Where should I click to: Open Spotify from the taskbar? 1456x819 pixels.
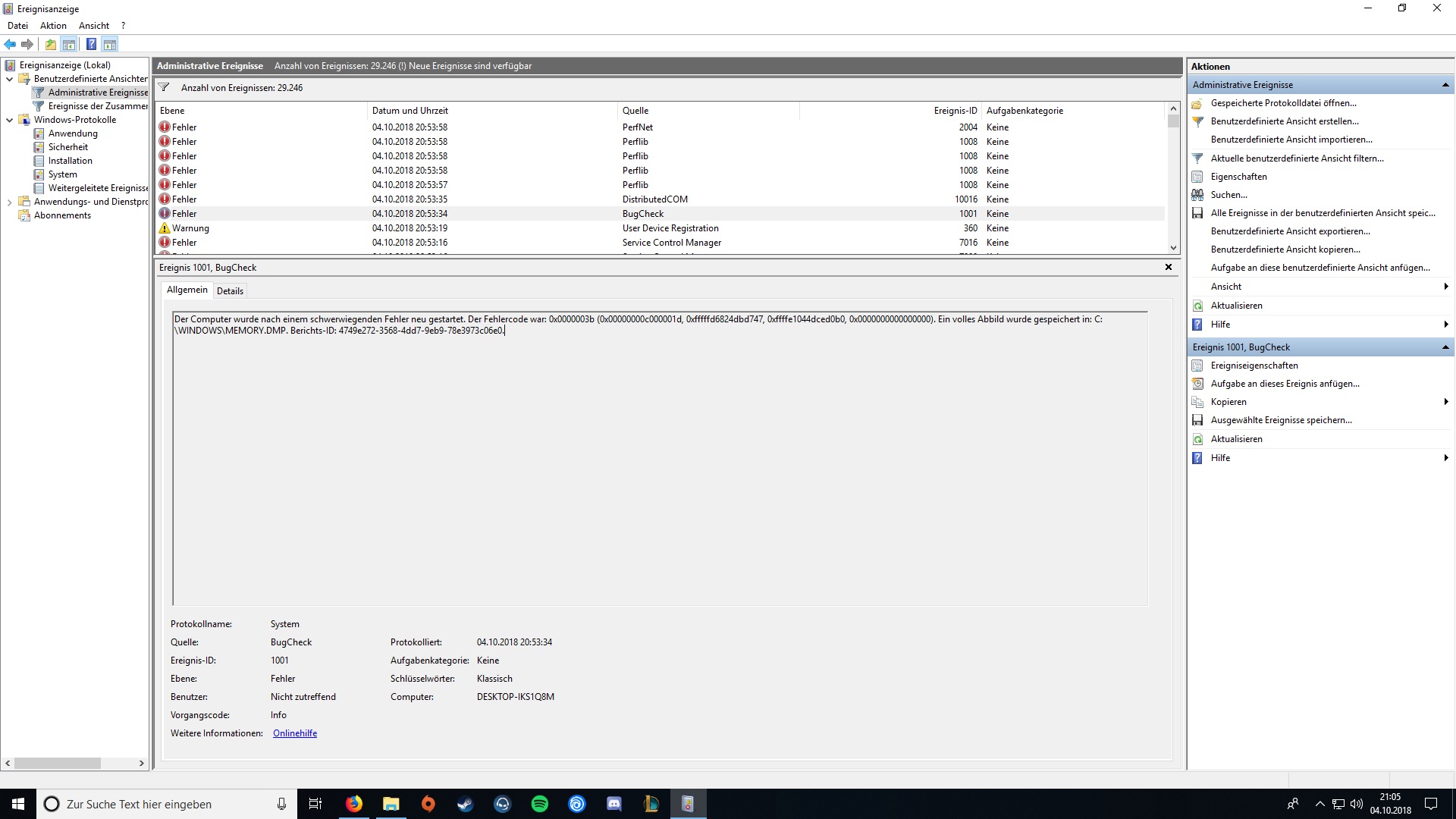coord(540,804)
